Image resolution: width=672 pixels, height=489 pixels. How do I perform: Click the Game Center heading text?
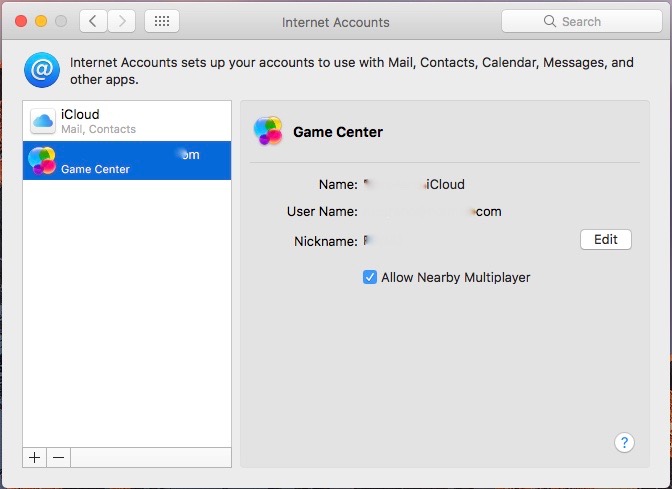tap(338, 132)
